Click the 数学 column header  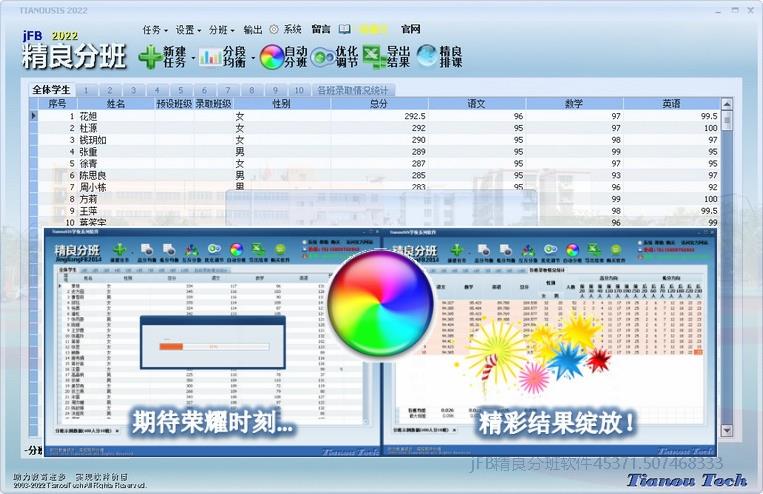tap(574, 104)
